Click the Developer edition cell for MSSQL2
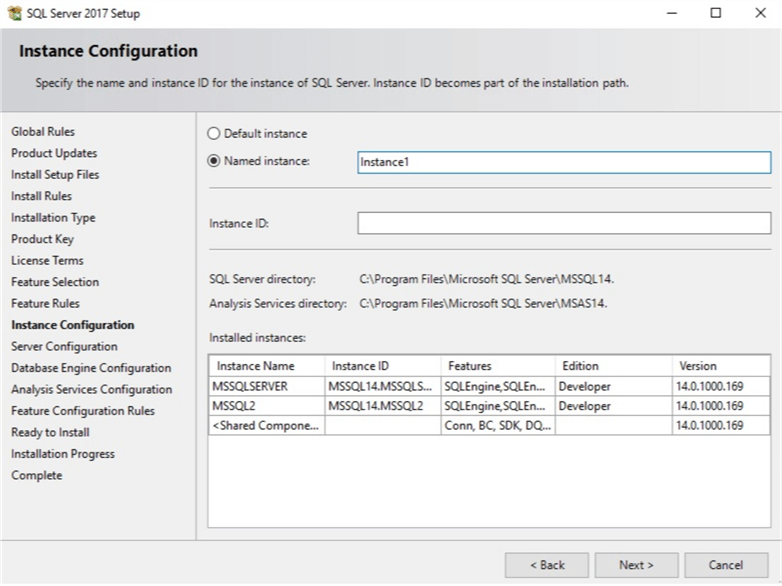Screen dimensions: 782x586 613,406
